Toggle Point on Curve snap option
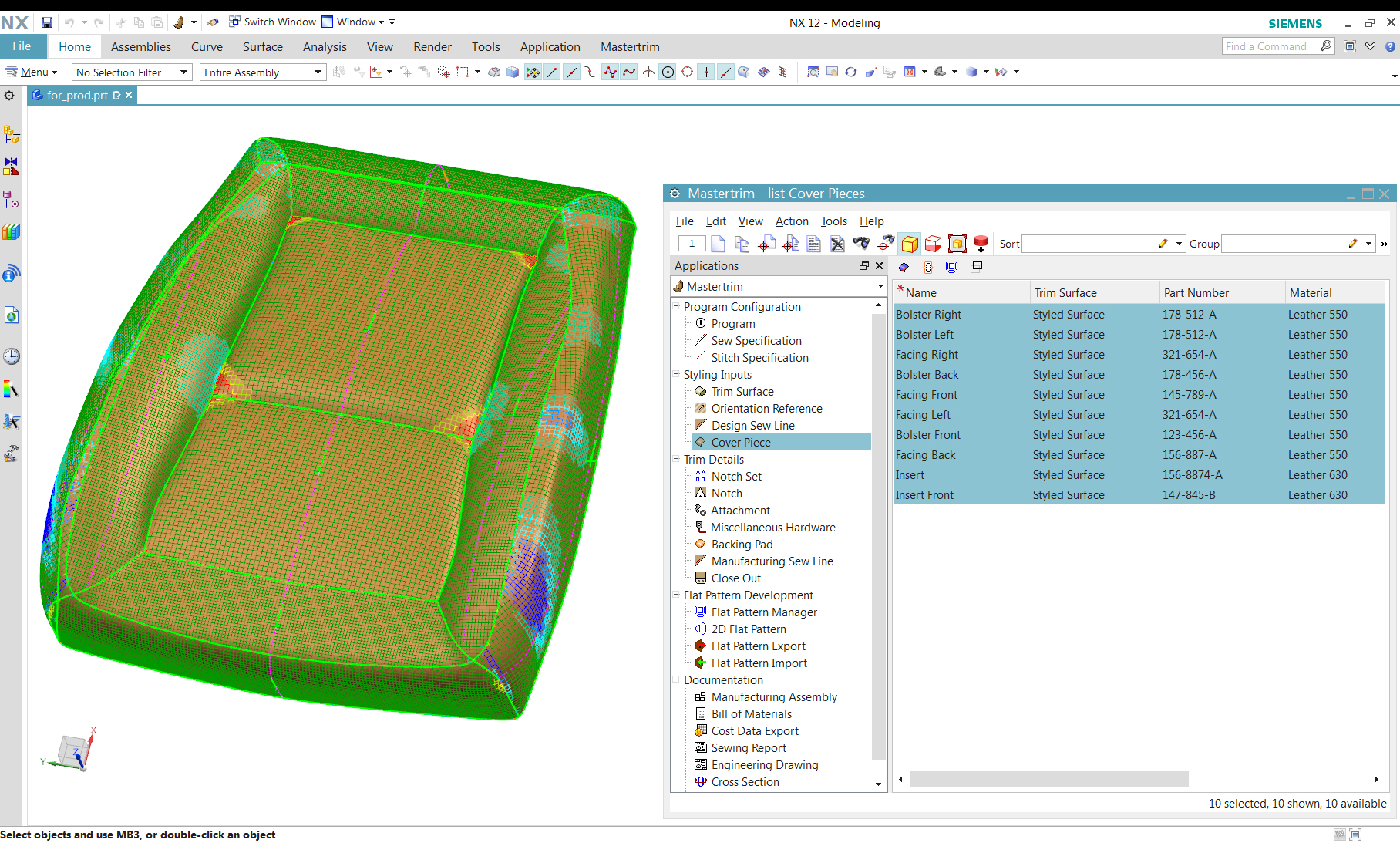 coord(725,72)
